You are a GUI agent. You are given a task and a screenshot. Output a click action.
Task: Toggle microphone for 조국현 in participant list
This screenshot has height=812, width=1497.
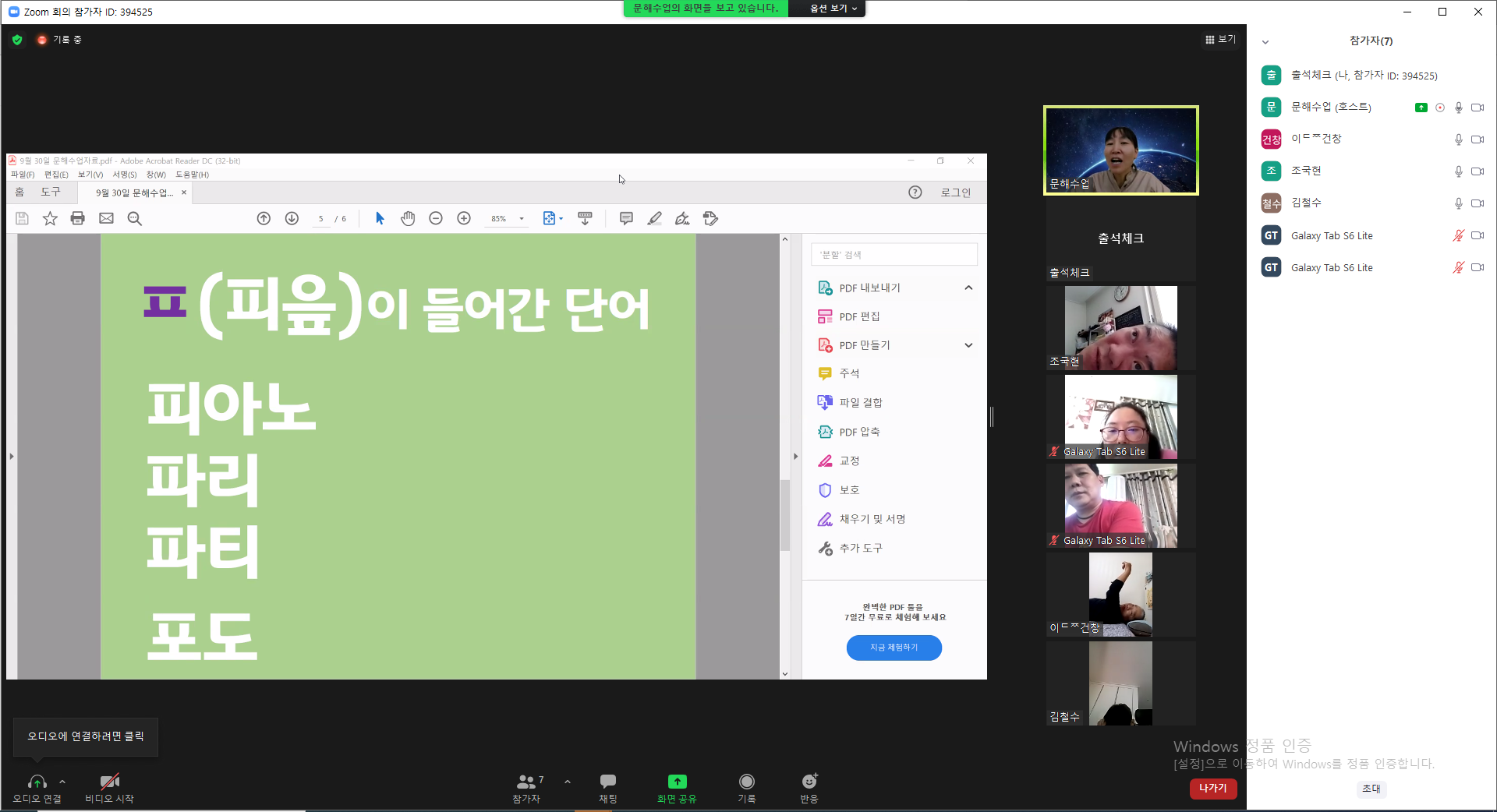pyautogui.click(x=1458, y=171)
